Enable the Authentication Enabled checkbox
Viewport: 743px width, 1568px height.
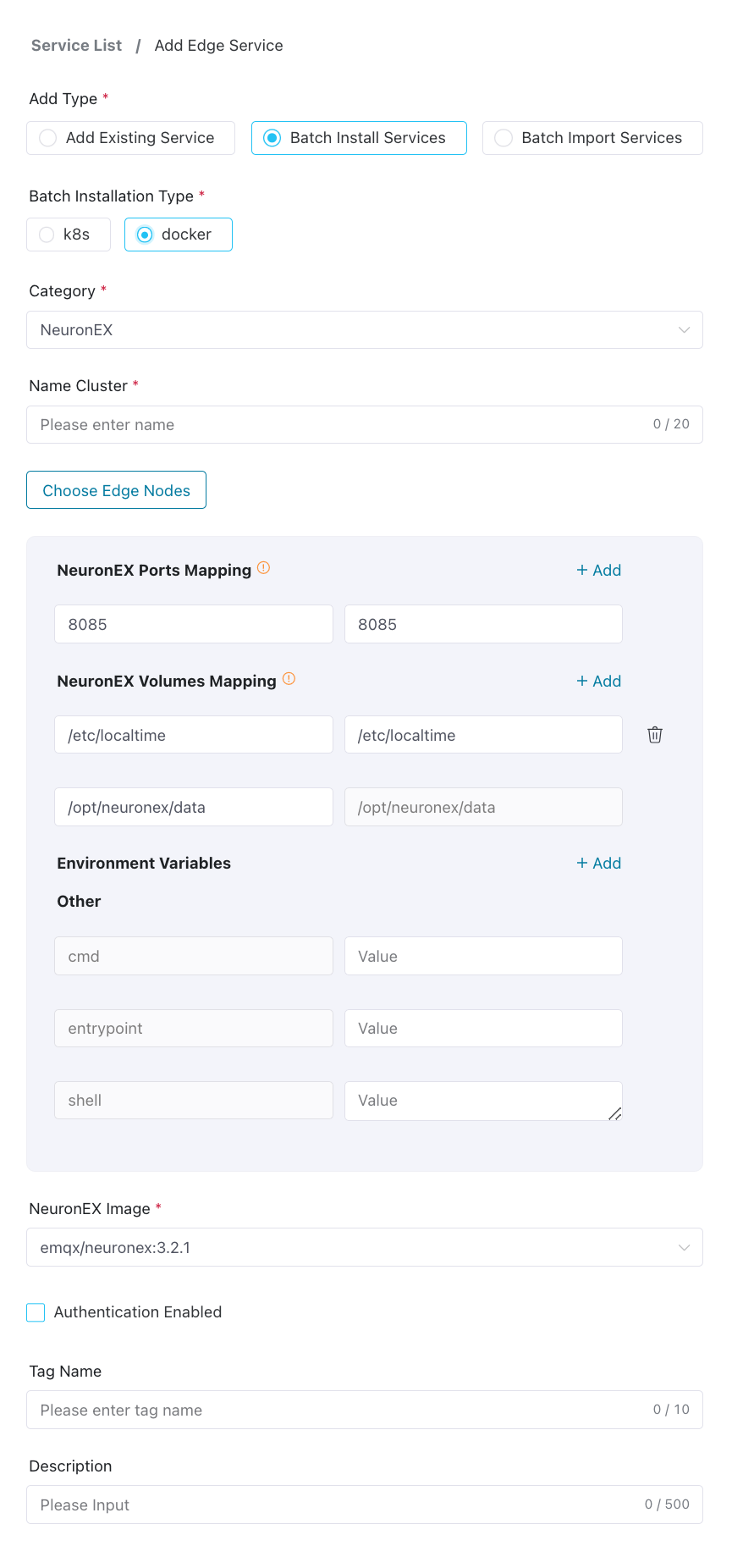(x=36, y=1312)
